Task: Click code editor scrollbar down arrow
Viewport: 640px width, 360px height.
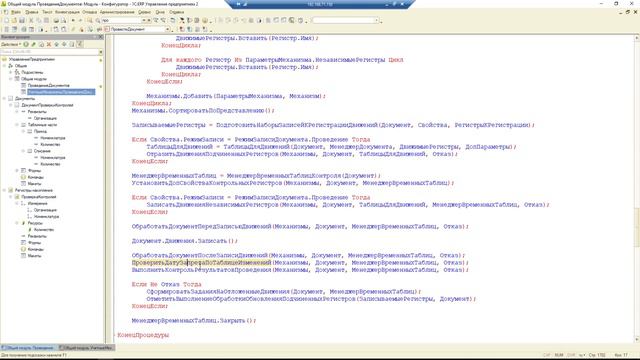Action: click(636, 340)
